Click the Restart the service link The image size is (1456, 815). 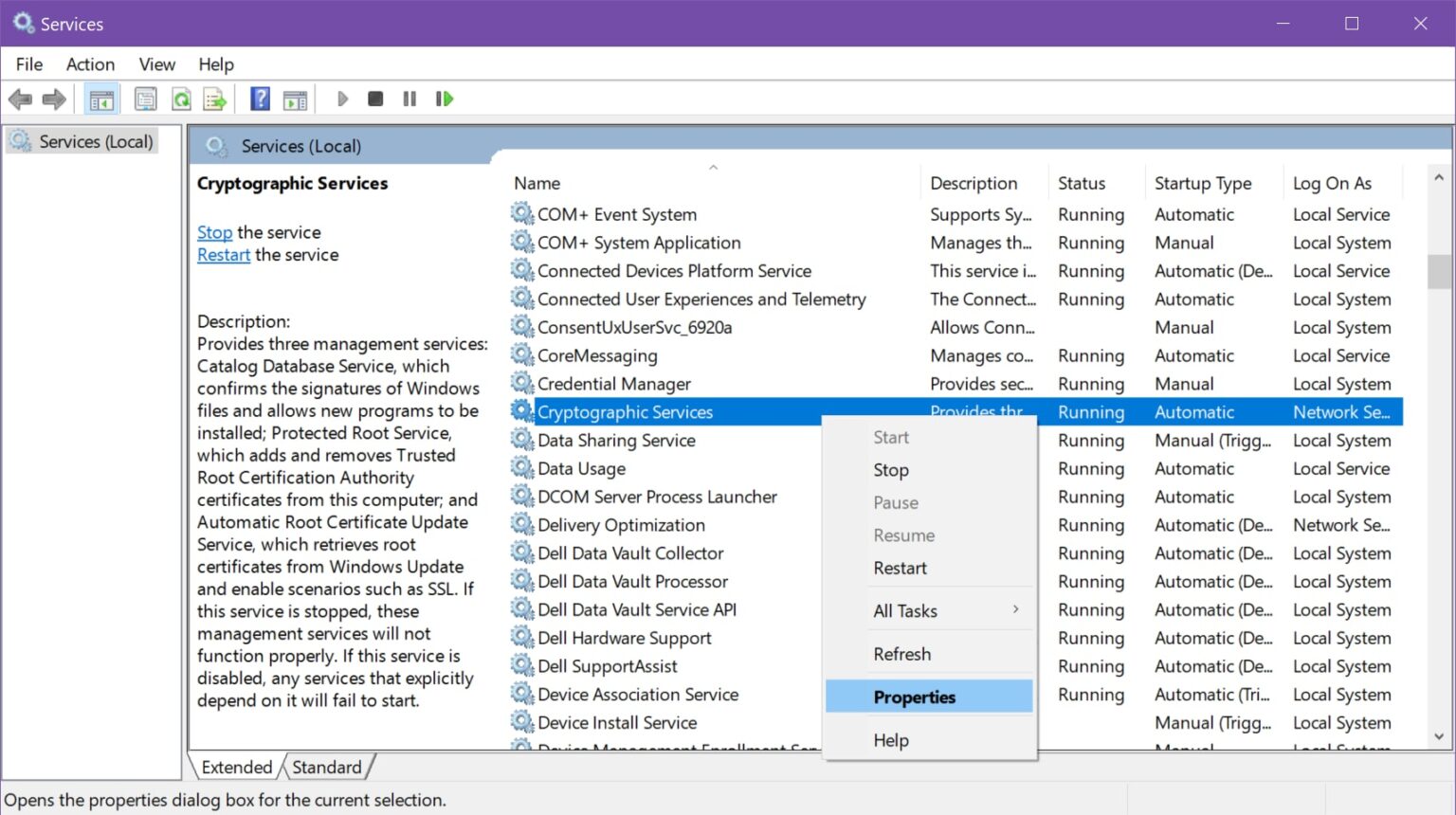(x=223, y=254)
